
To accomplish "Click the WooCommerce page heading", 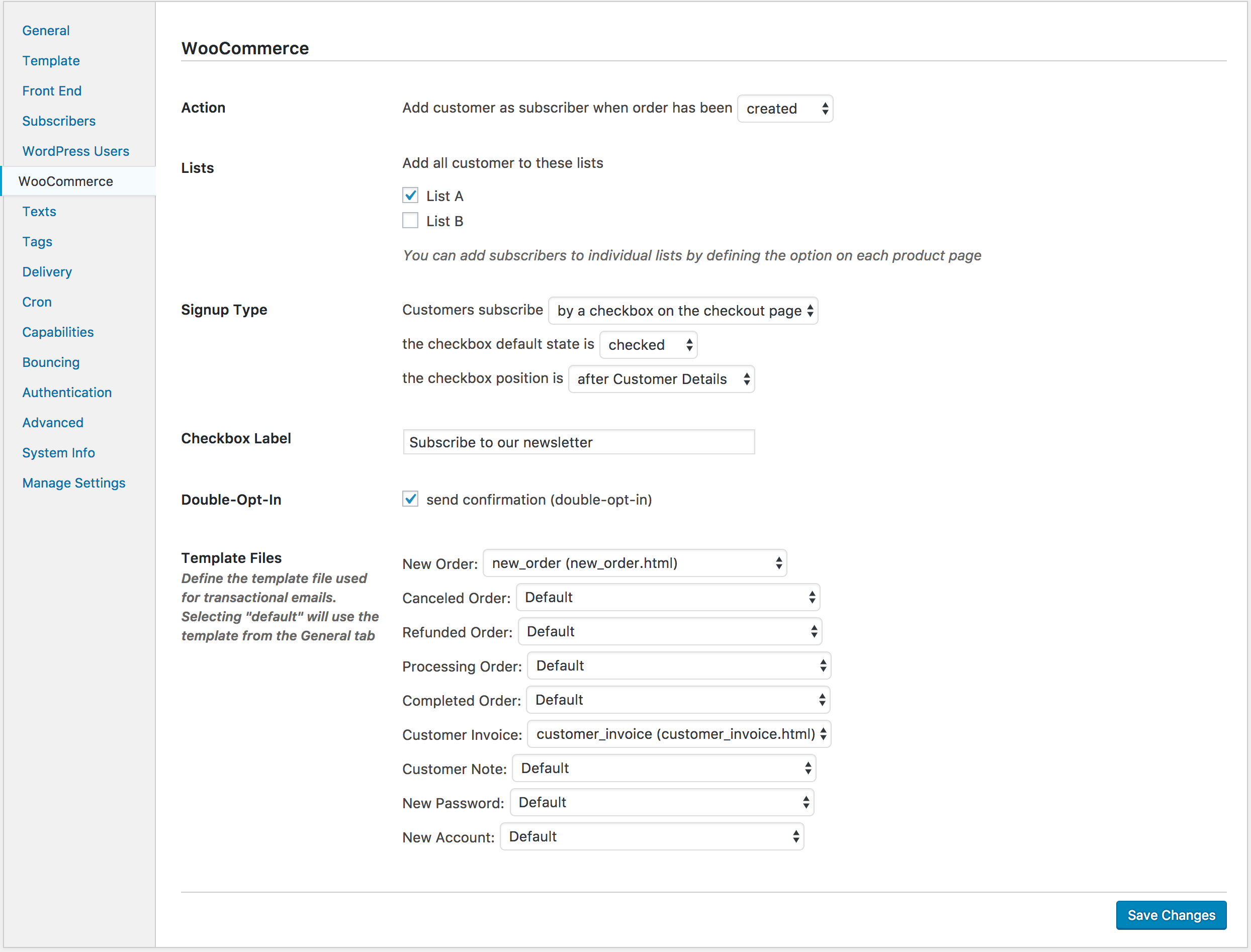I will 245,48.
